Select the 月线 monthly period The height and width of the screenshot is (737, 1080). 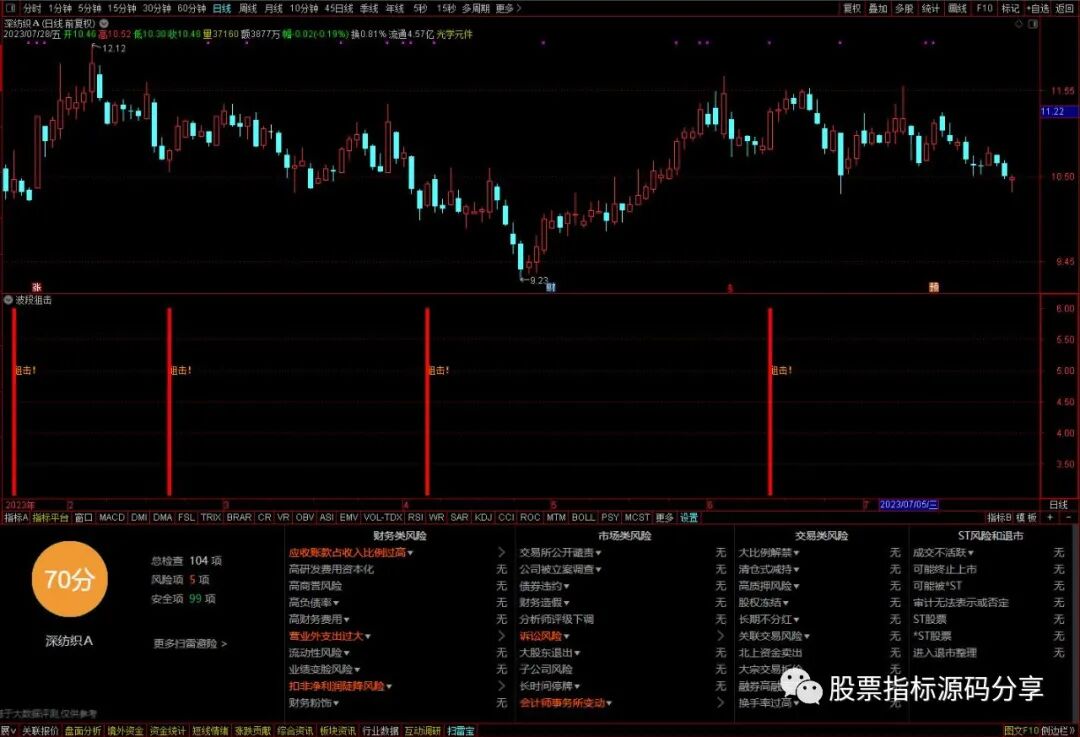tap(274, 8)
